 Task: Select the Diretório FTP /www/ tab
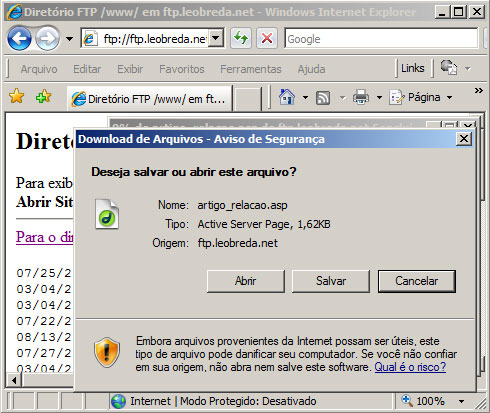[149, 99]
